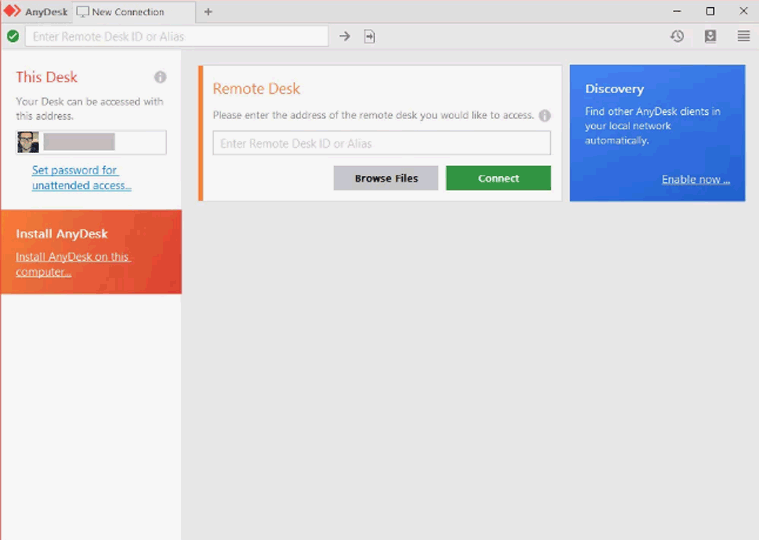Click the Remote Desk info icon
The height and width of the screenshot is (540, 759).
click(545, 116)
